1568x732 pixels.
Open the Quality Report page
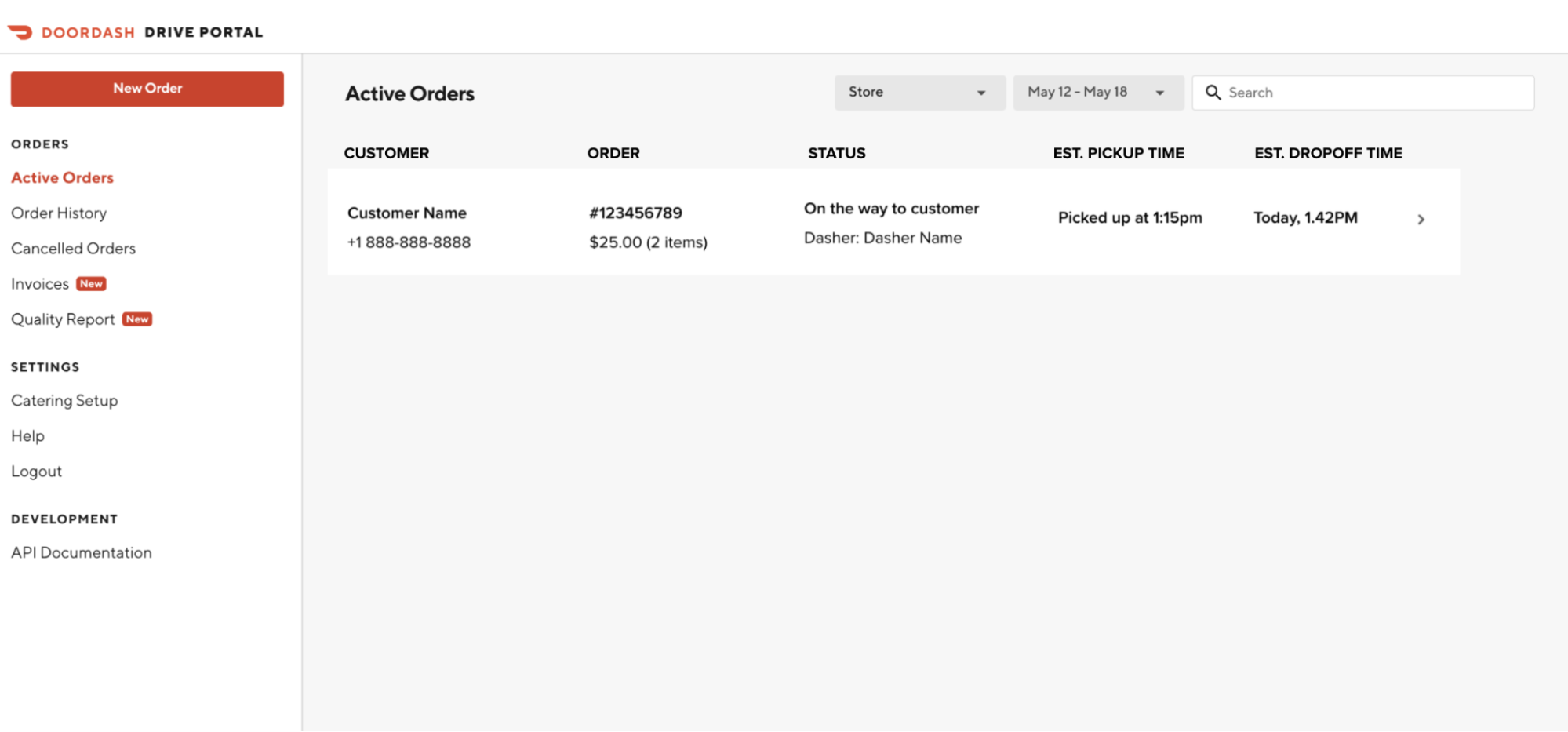click(63, 319)
